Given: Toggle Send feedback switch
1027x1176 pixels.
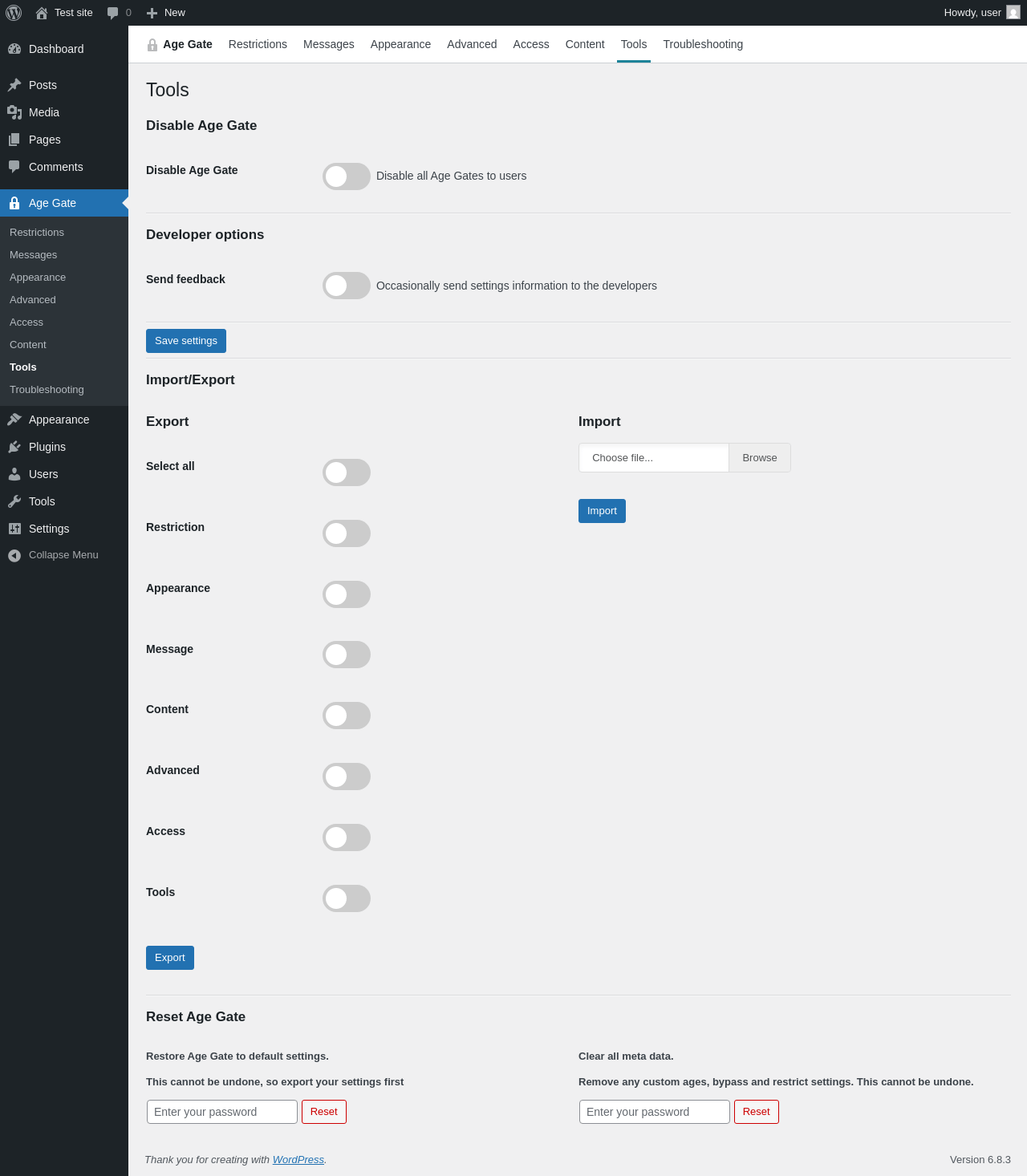Looking at the screenshot, I should [x=347, y=286].
